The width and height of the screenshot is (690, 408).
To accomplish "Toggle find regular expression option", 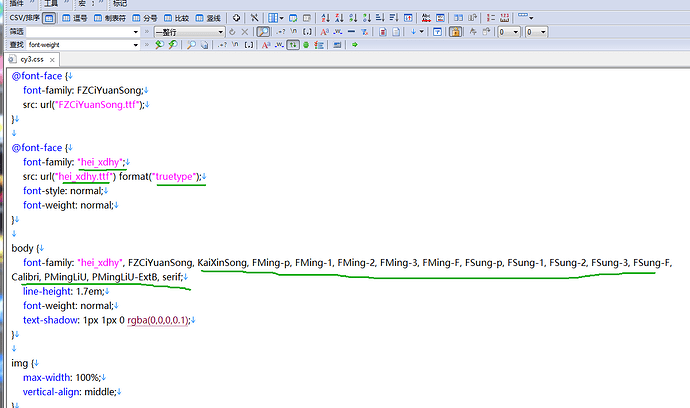I will point(222,45).
